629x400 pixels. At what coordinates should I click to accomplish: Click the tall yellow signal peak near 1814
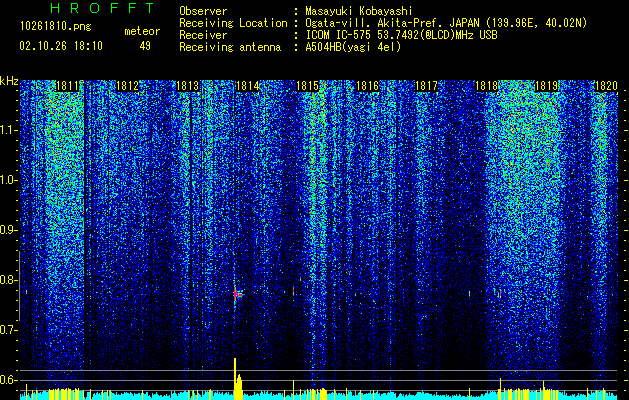(235, 378)
